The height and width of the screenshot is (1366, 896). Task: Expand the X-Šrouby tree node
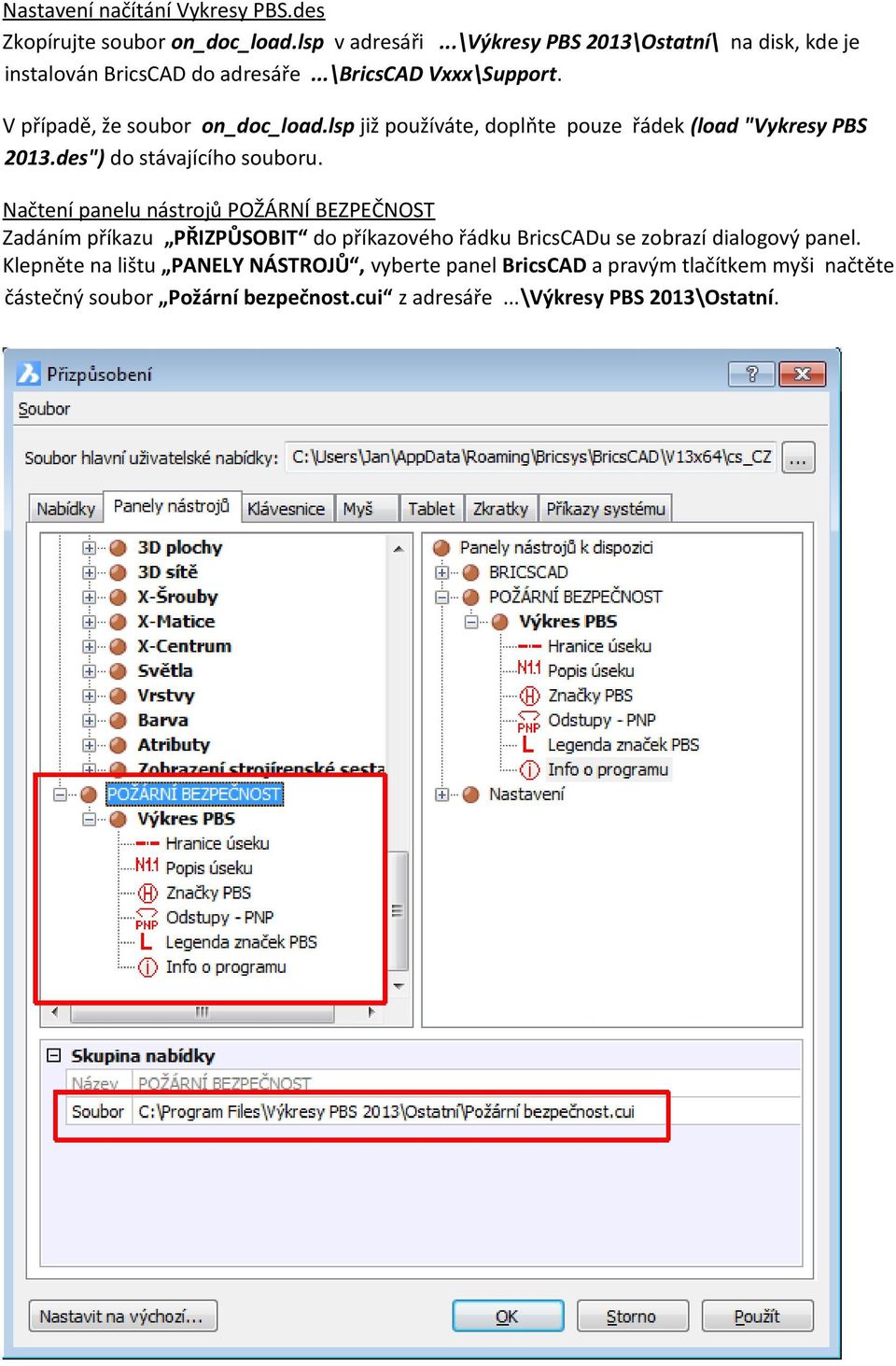[90, 598]
